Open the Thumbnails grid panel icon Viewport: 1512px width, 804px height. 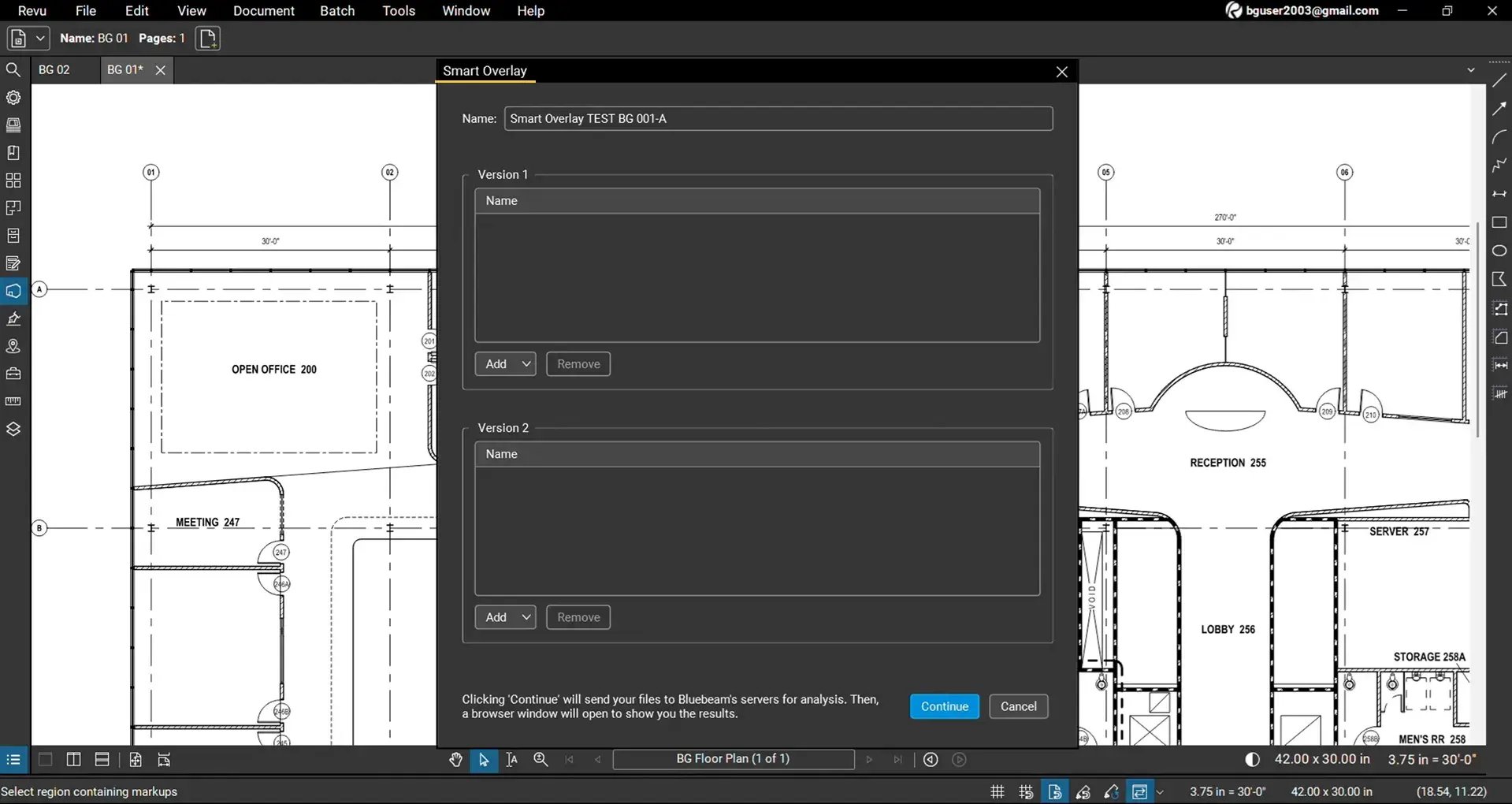point(13,181)
